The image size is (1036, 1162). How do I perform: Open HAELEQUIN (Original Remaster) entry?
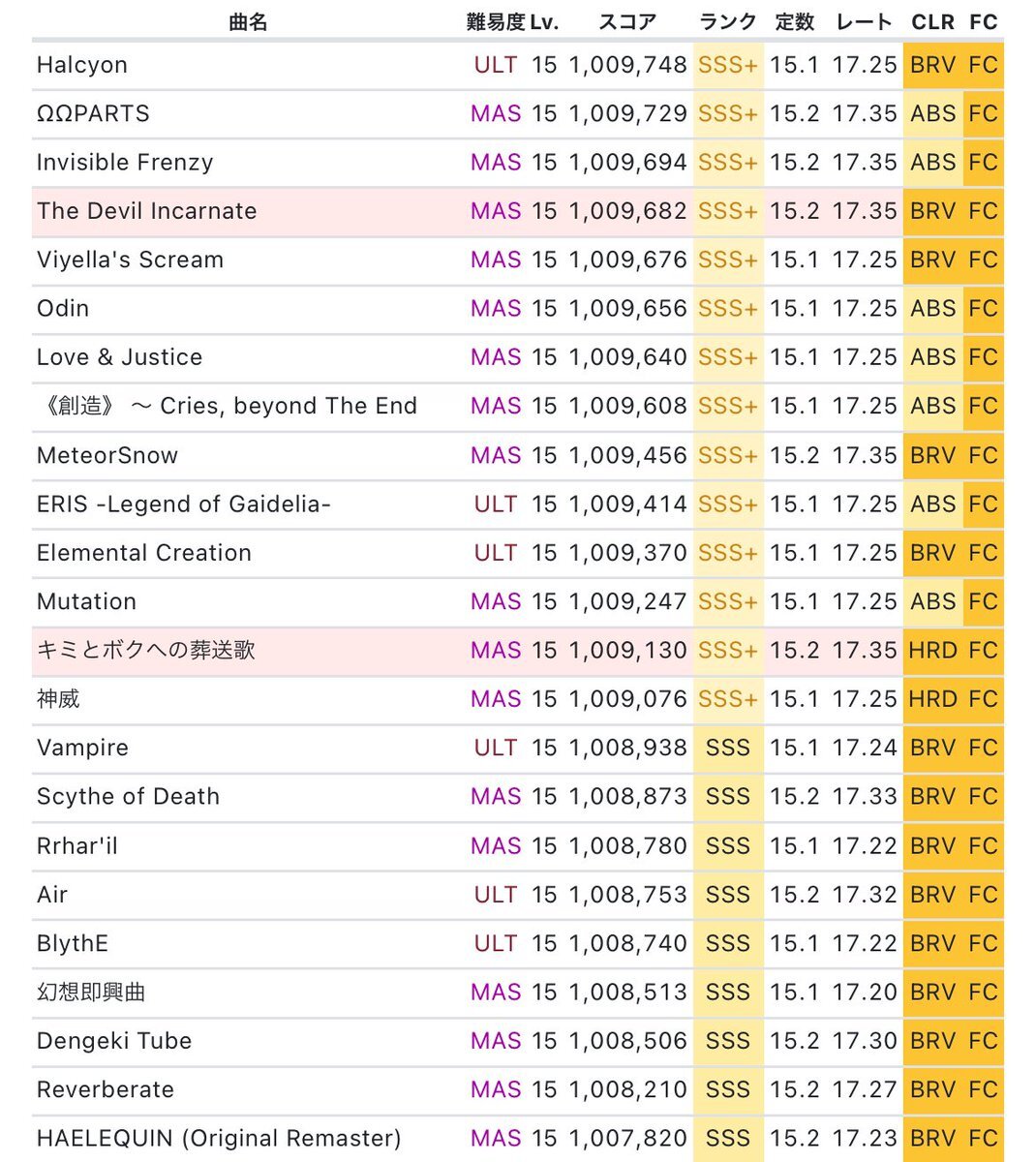pos(219,1138)
